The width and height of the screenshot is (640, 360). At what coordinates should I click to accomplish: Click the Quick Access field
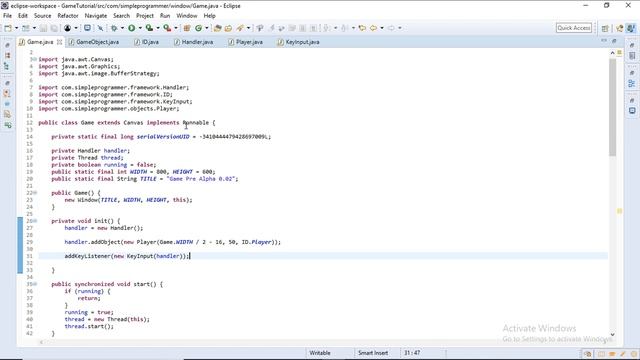[x=574, y=28]
